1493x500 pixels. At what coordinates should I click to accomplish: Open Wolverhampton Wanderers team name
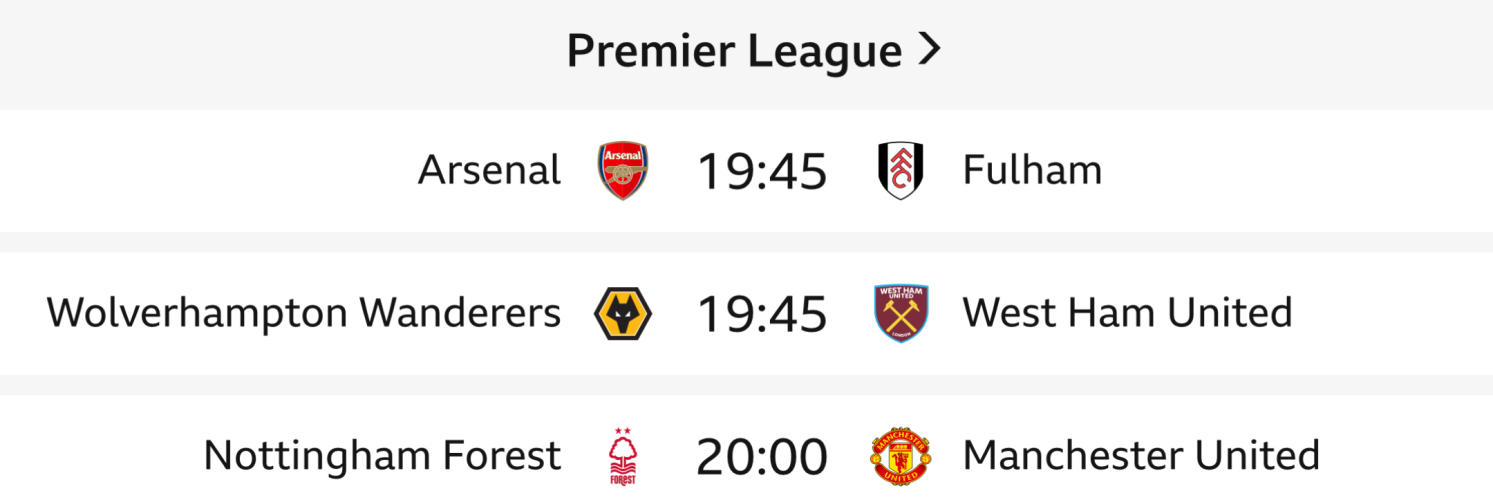(x=303, y=314)
